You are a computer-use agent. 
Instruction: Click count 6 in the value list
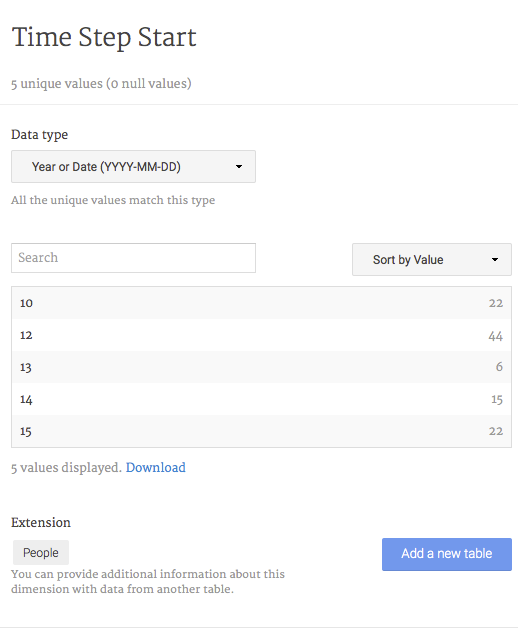point(499,366)
